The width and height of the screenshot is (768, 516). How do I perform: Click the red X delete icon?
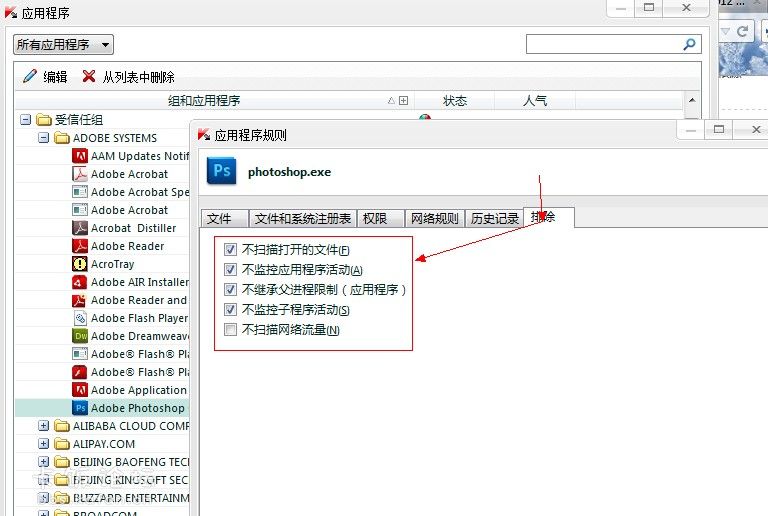89,76
